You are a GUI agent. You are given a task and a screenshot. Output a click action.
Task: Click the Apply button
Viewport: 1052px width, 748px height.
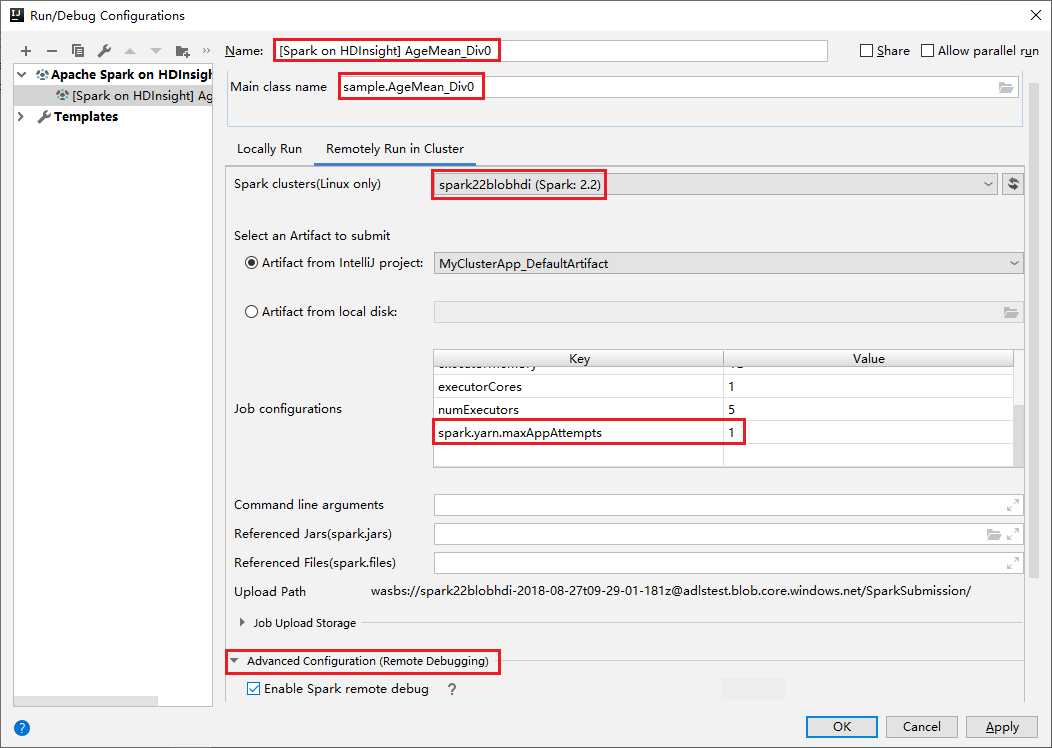tap(1002, 727)
